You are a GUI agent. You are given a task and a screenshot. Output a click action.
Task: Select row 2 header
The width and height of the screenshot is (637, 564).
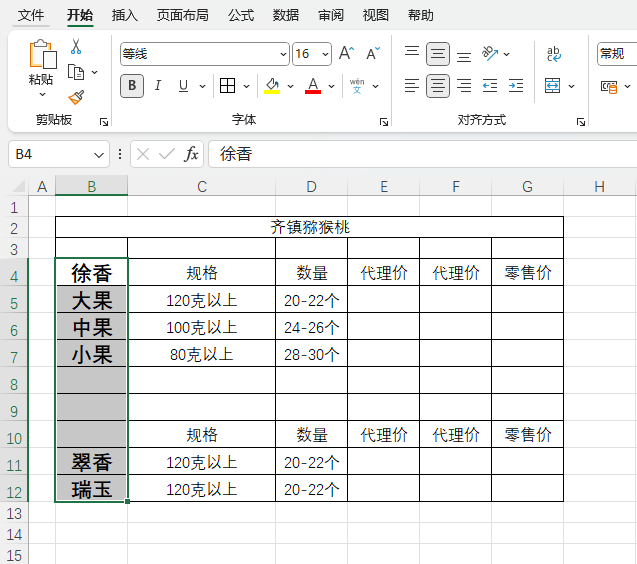(14, 228)
